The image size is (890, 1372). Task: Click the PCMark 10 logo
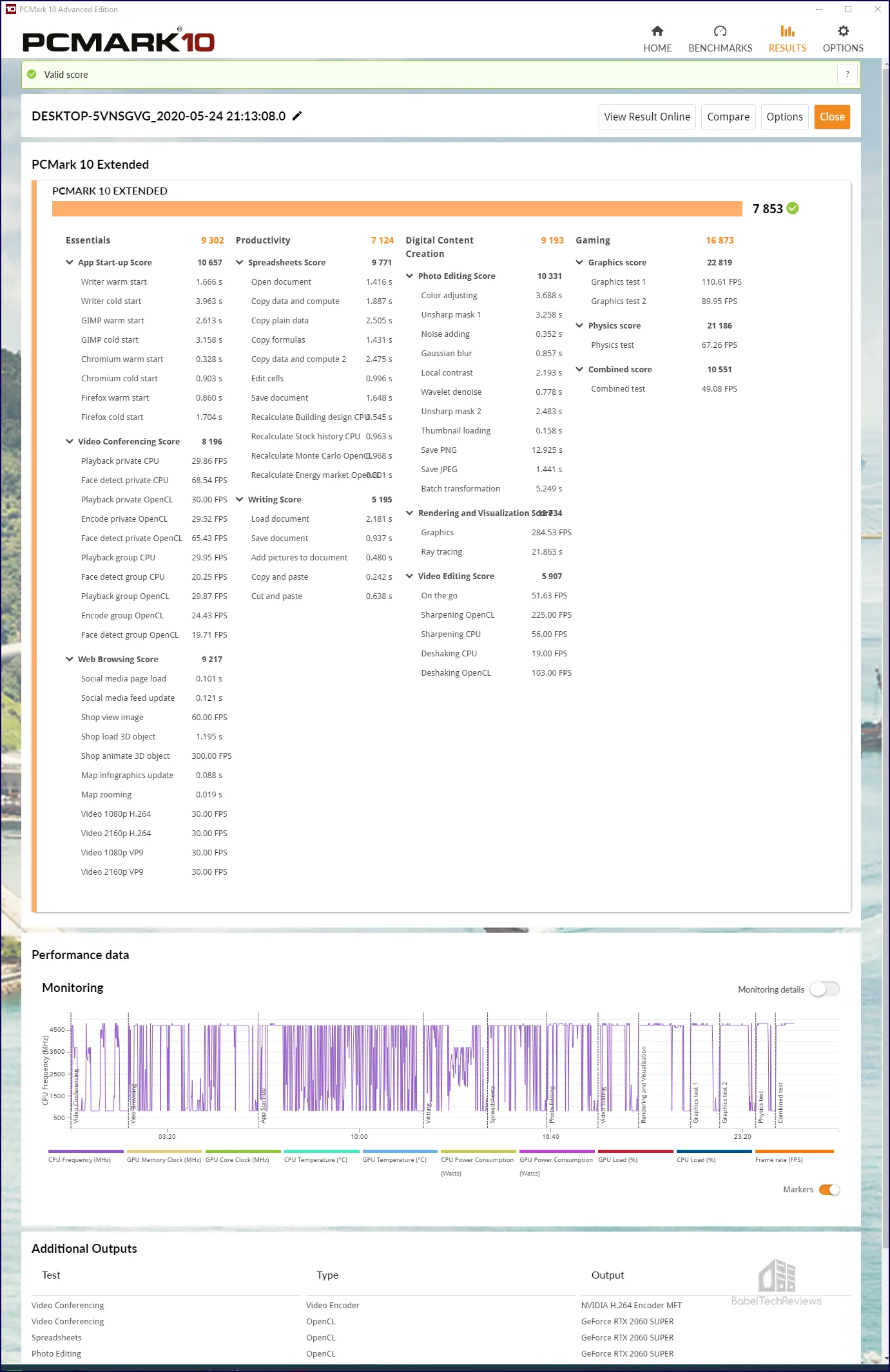tap(119, 41)
